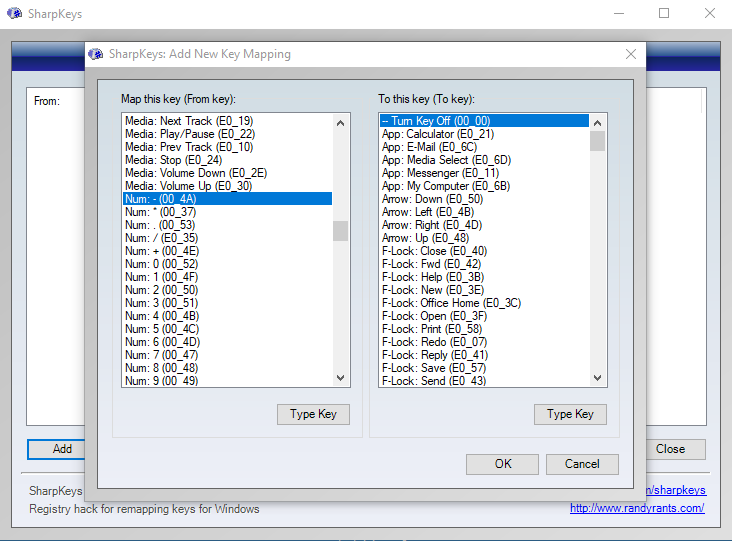Select Num: 0 (00_52)

tap(227, 264)
